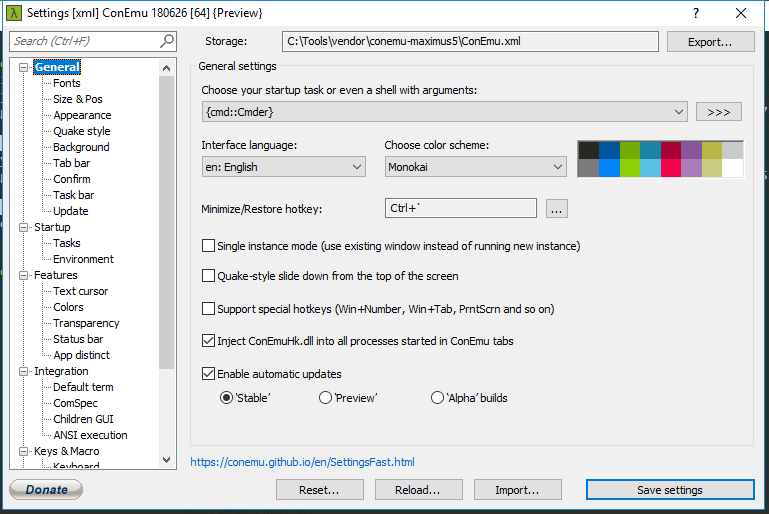Open Default term settings page
The width and height of the screenshot is (769, 514).
click(83, 387)
